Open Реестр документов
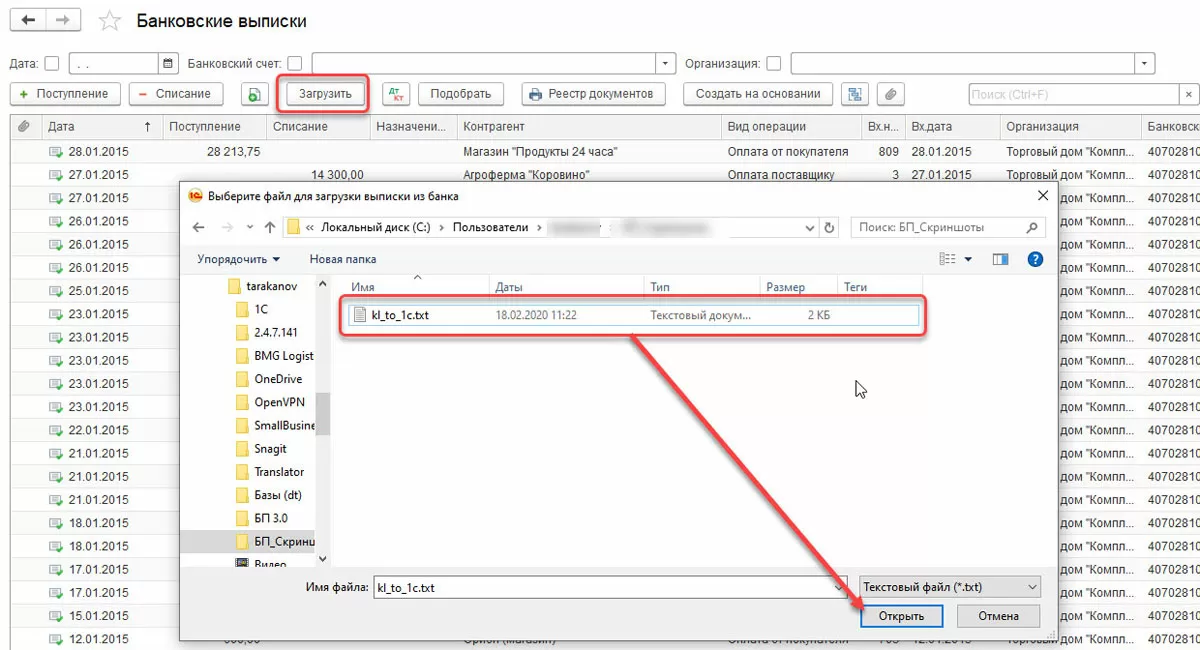Screen dimensions: 1200x650 [593, 94]
